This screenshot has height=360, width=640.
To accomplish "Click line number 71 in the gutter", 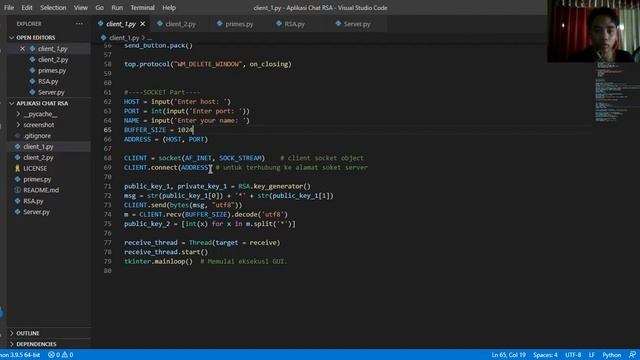I will [x=107, y=187].
